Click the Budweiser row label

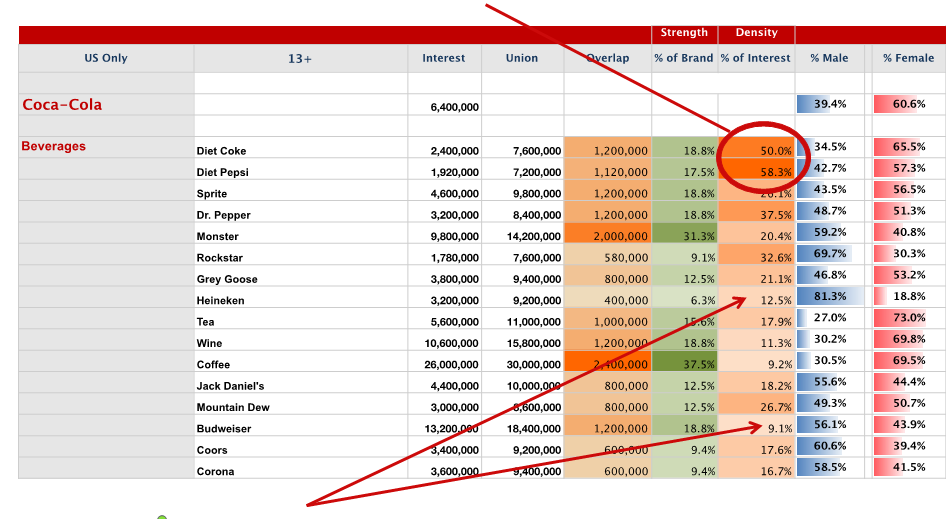click(x=224, y=429)
